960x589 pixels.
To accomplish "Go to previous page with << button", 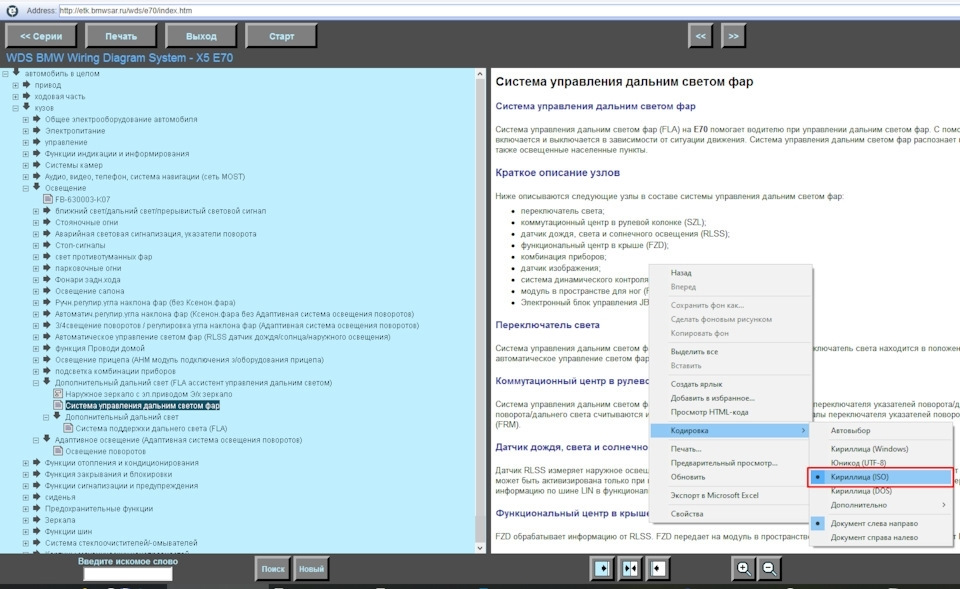I will (x=700, y=36).
